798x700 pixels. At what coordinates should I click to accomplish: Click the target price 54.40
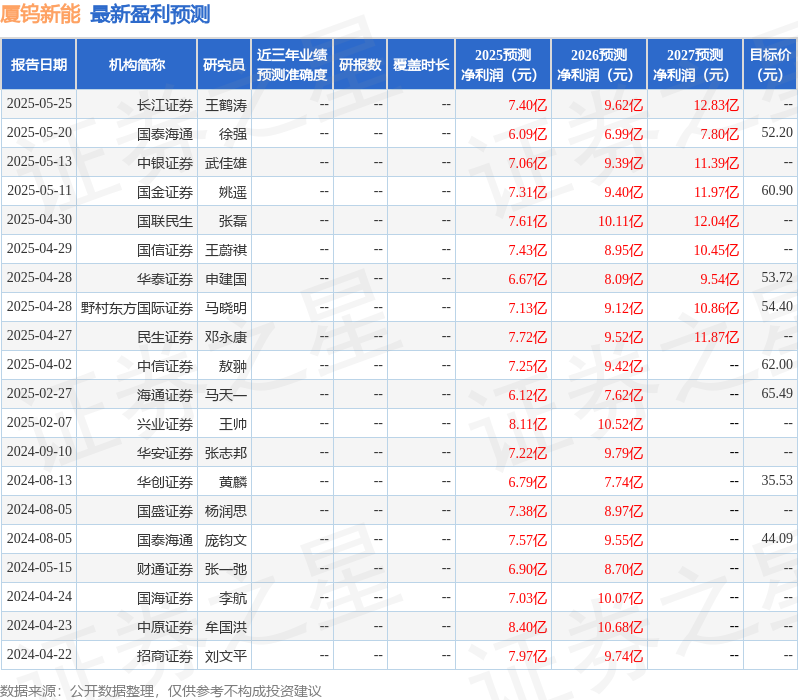(x=777, y=307)
